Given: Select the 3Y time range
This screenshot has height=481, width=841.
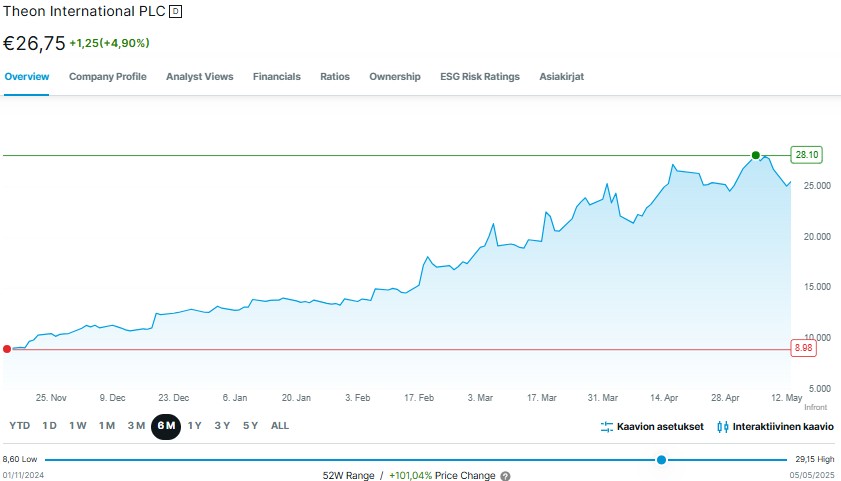Looking at the screenshot, I should click(x=222, y=426).
